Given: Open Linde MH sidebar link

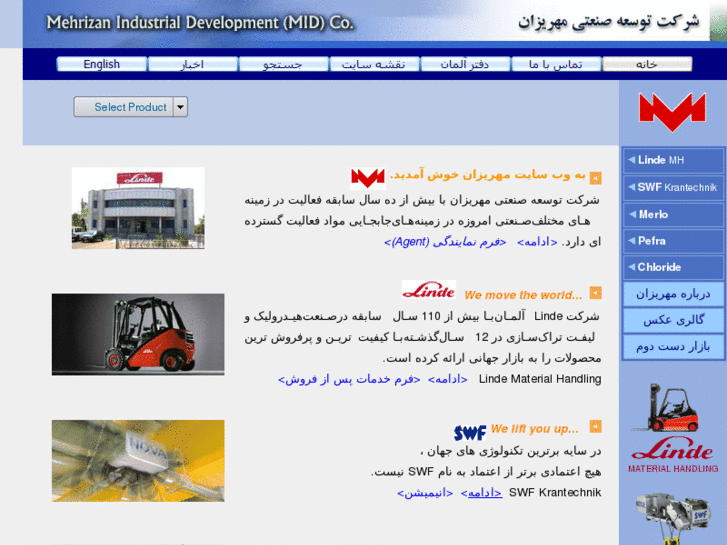Looking at the screenshot, I should (673, 160).
